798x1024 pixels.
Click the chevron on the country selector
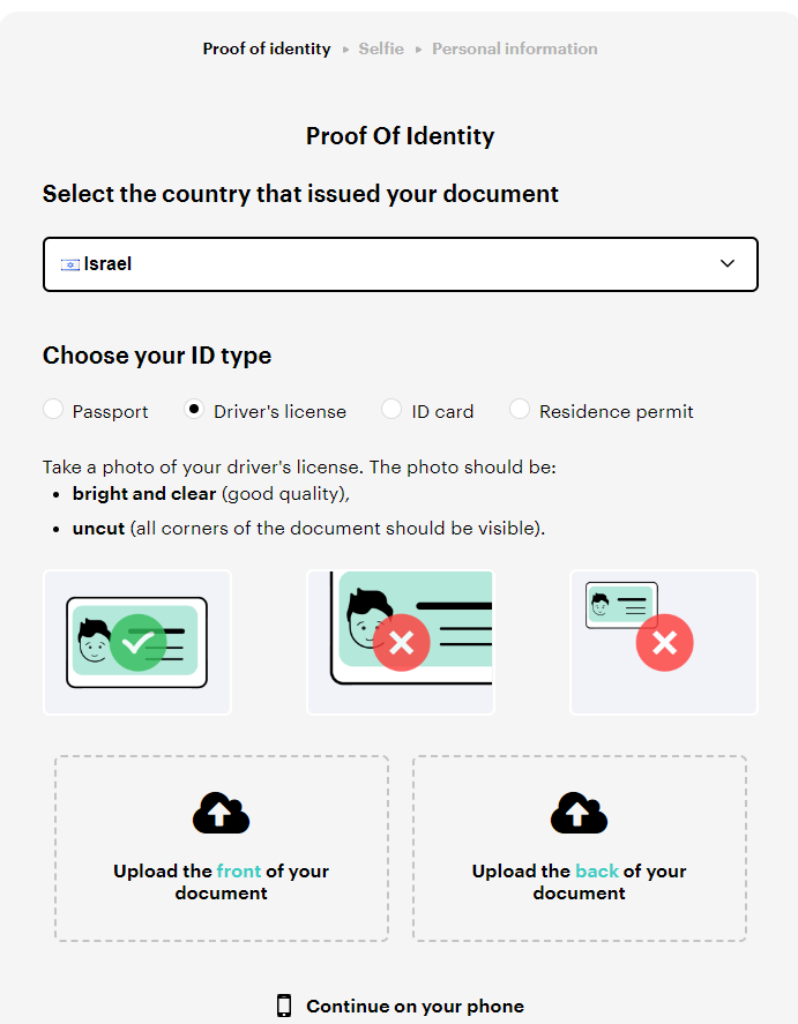(x=727, y=263)
